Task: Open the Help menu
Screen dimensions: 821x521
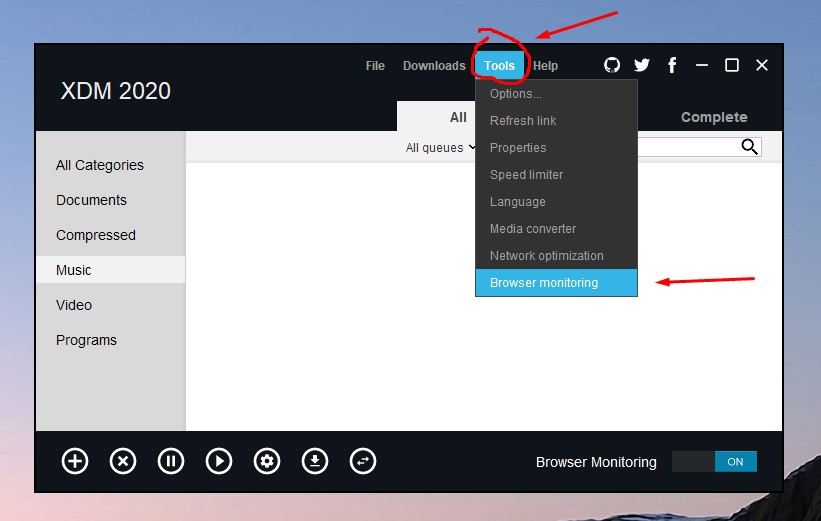Action: [545, 65]
